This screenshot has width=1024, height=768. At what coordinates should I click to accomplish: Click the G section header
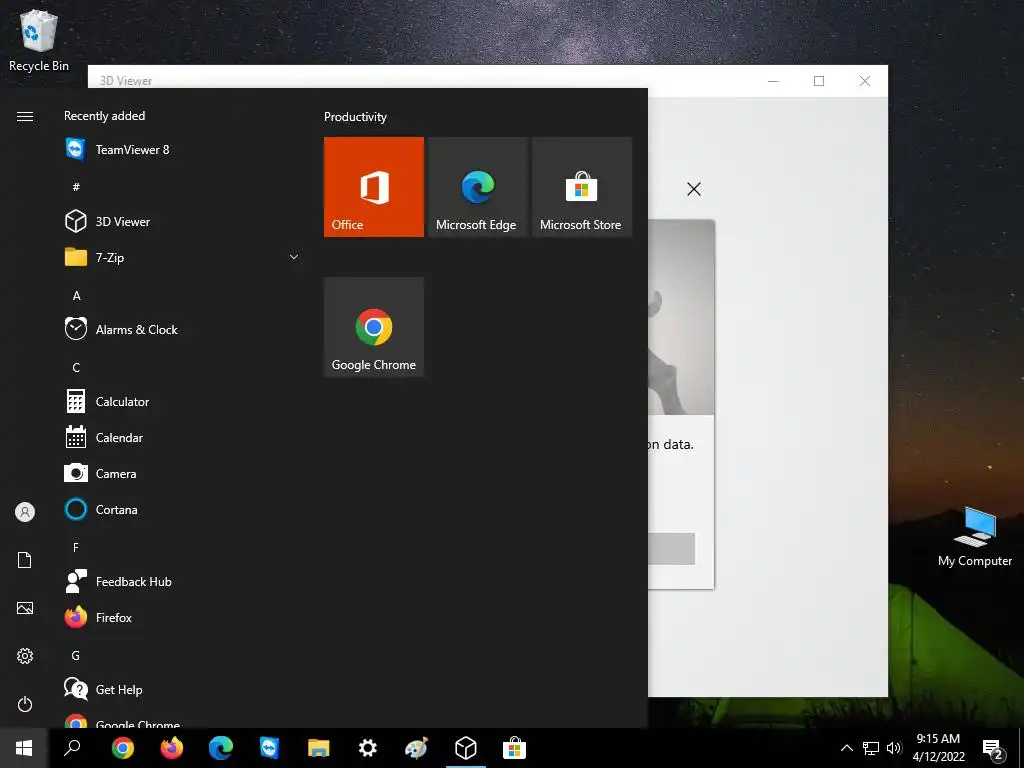pos(76,656)
